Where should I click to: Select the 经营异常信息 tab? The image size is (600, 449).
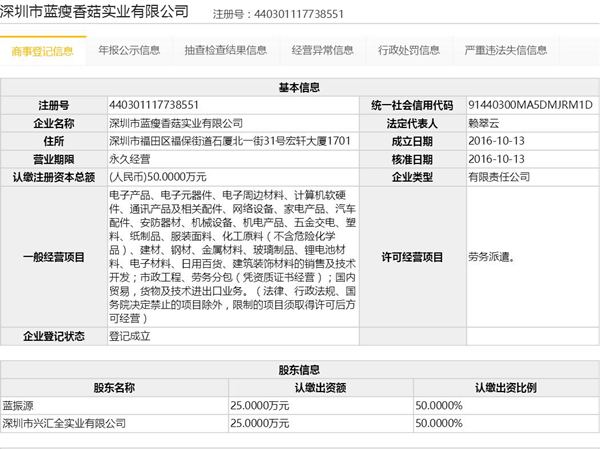[x=323, y=51]
